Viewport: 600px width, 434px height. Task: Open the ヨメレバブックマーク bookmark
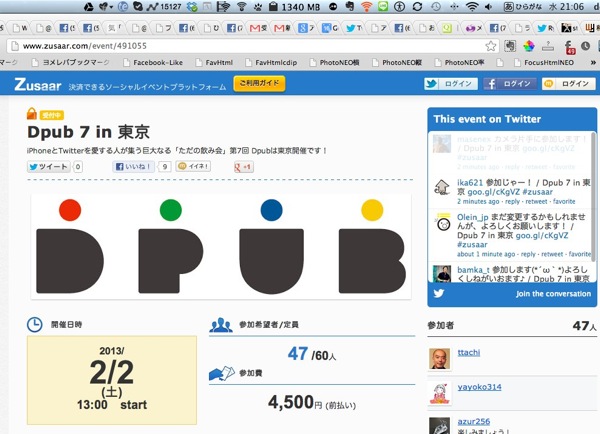click(71, 62)
